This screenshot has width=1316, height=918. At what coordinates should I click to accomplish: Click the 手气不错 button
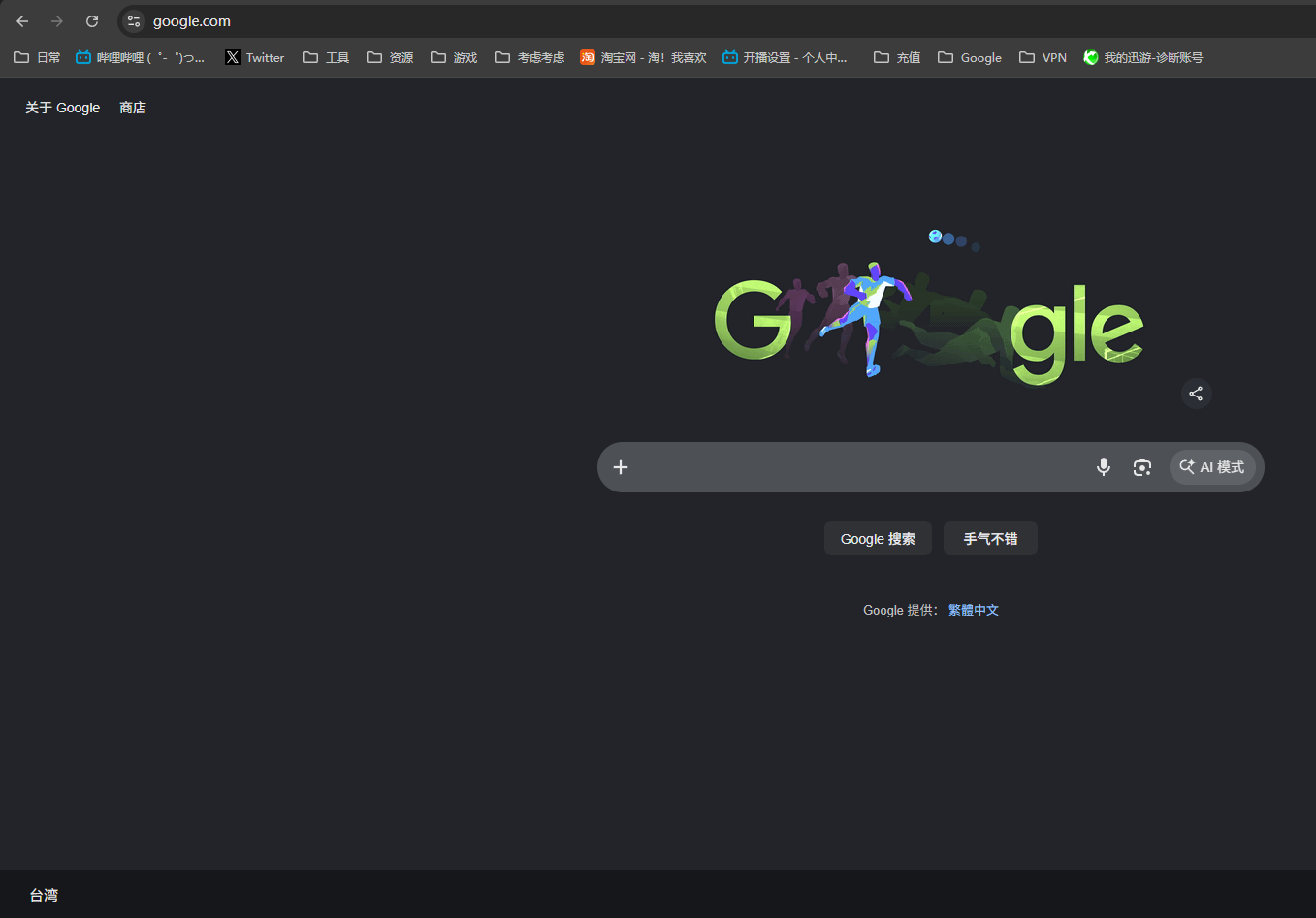(x=990, y=539)
